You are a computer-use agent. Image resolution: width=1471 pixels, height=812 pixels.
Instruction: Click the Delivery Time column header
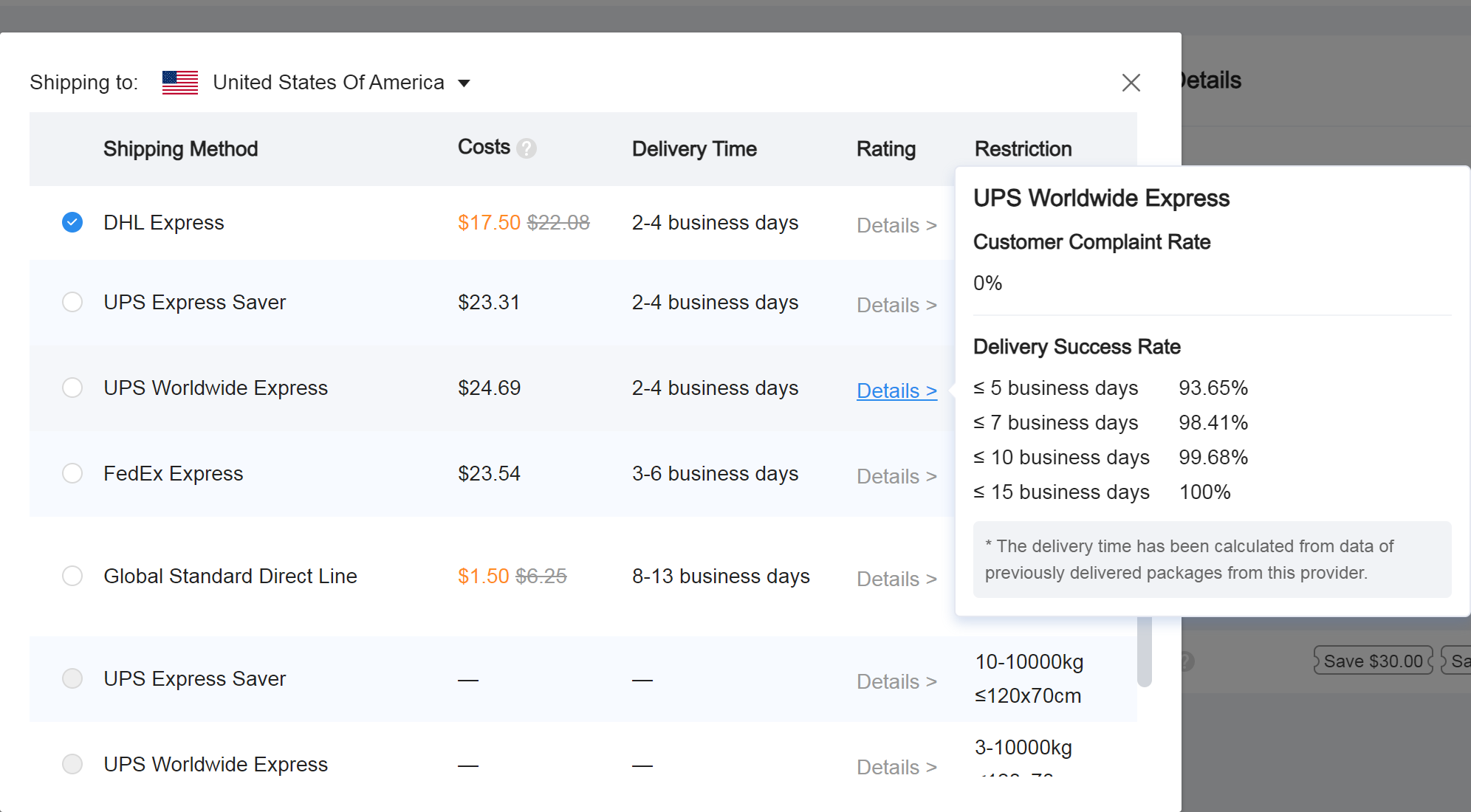click(x=693, y=149)
